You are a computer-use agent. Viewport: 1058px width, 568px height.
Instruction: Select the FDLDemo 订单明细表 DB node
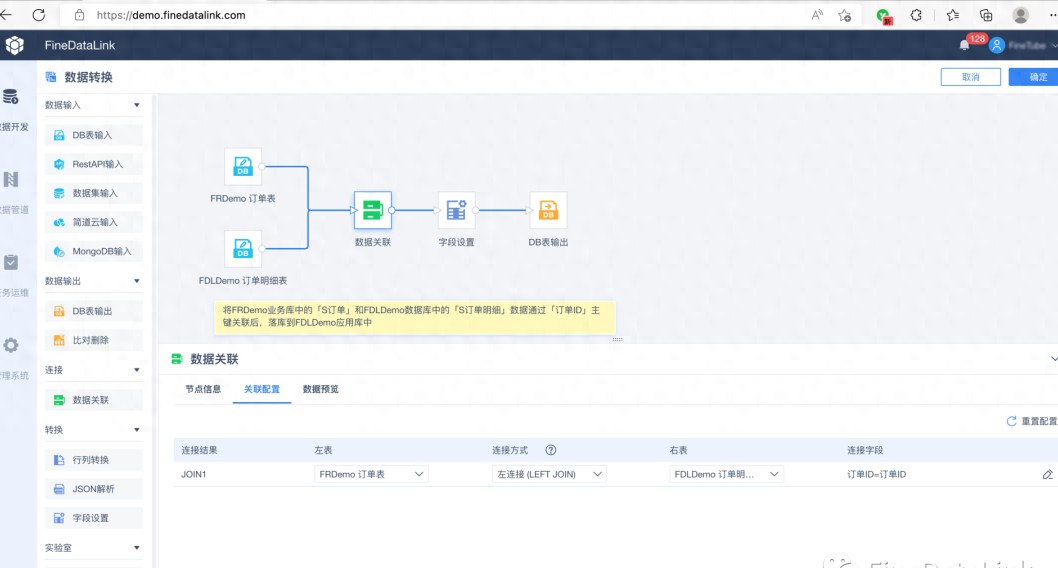pos(243,248)
